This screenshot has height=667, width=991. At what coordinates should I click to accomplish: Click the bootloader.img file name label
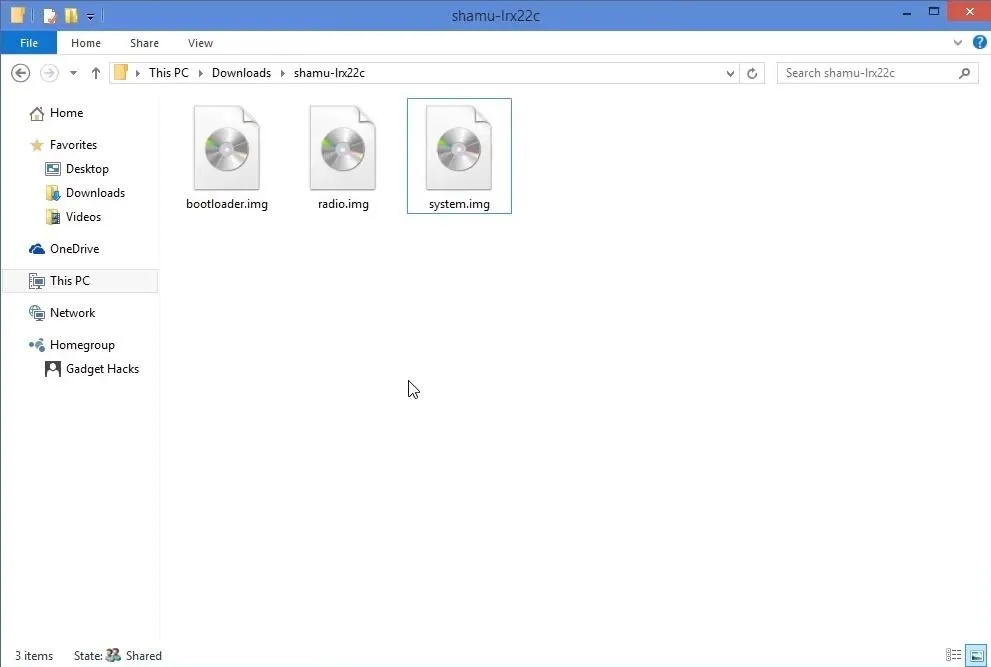click(226, 204)
